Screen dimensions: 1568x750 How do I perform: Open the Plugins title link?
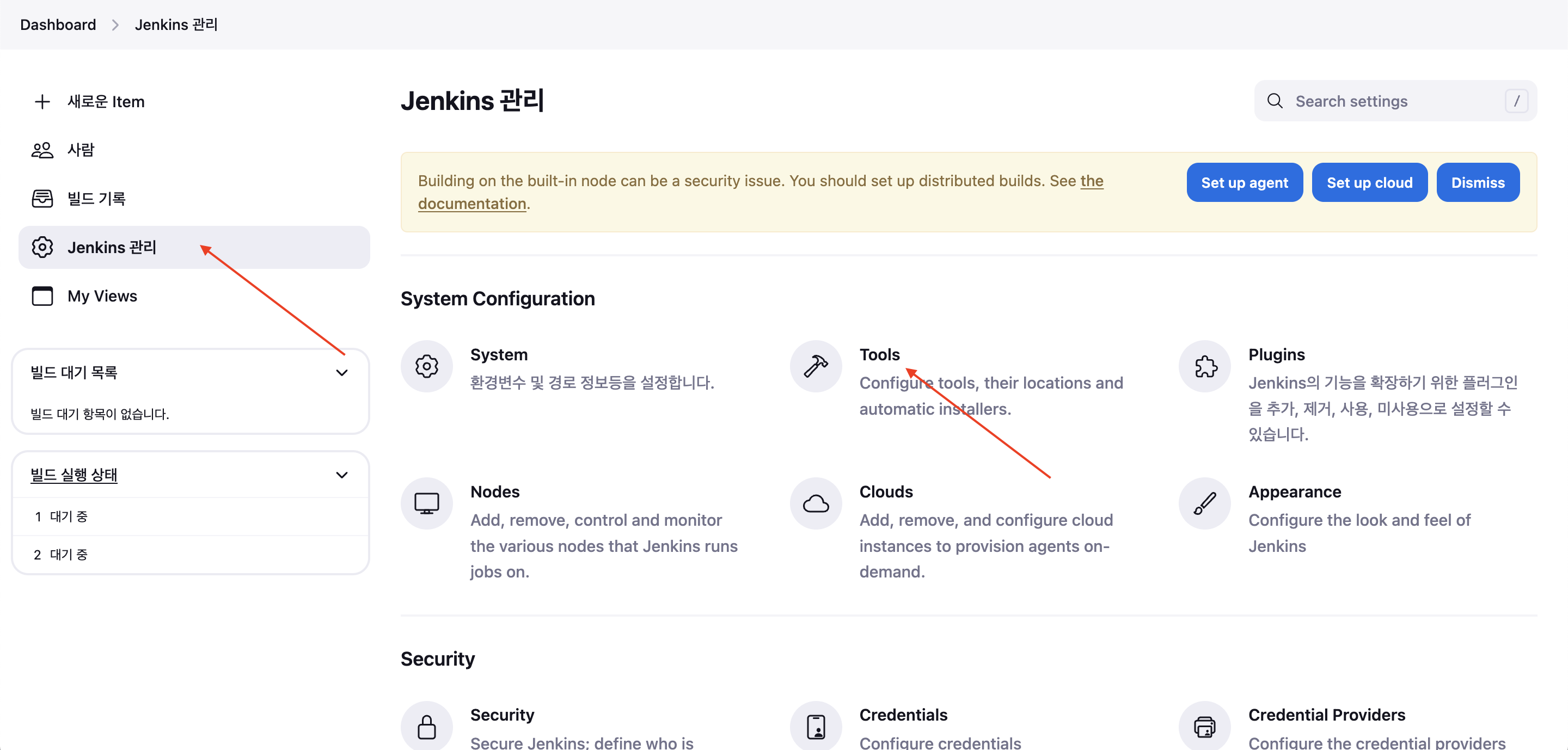(x=1276, y=355)
